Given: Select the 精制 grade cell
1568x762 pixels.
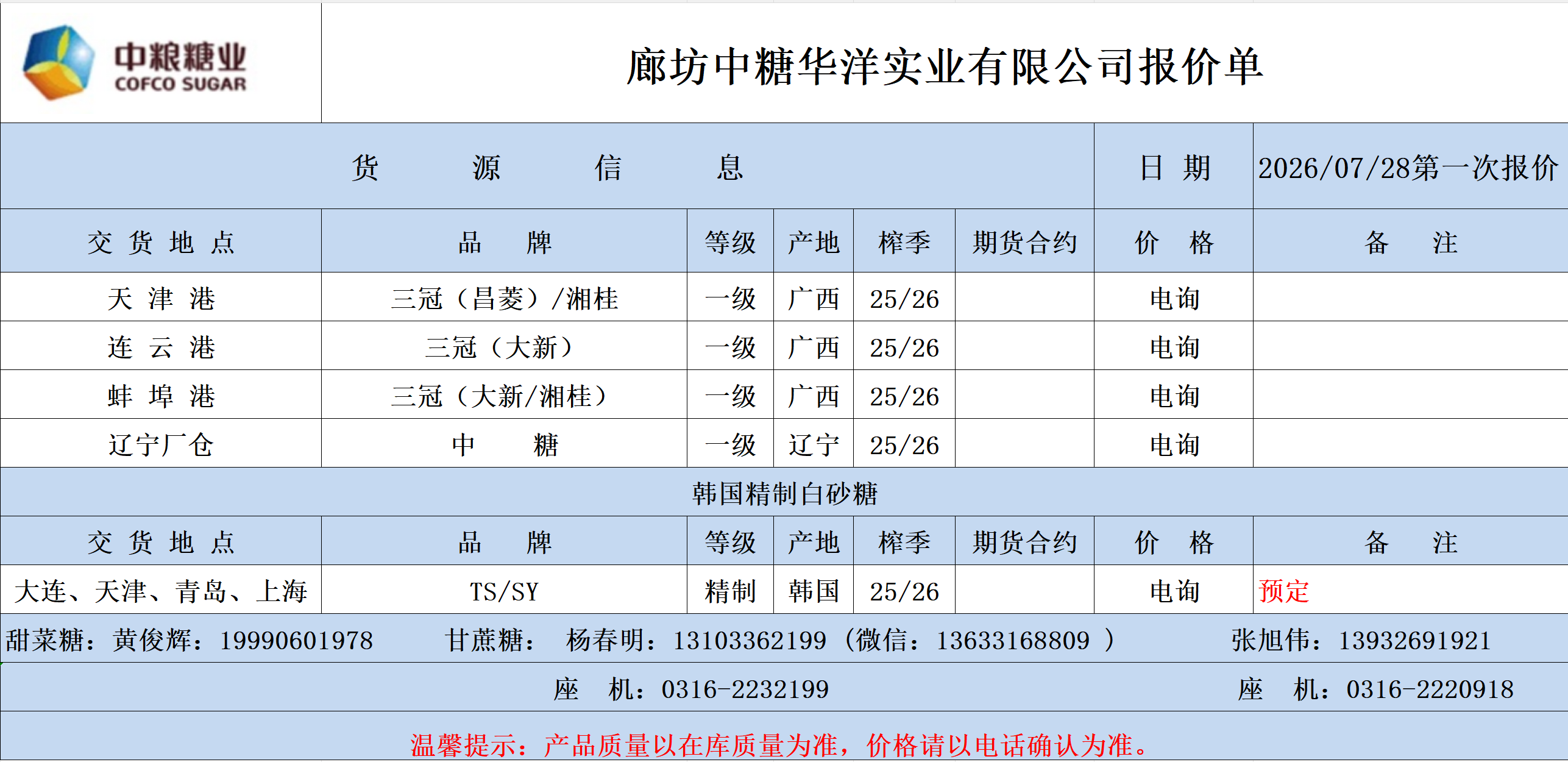Looking at the screenshot, I should tap(730, 590).
